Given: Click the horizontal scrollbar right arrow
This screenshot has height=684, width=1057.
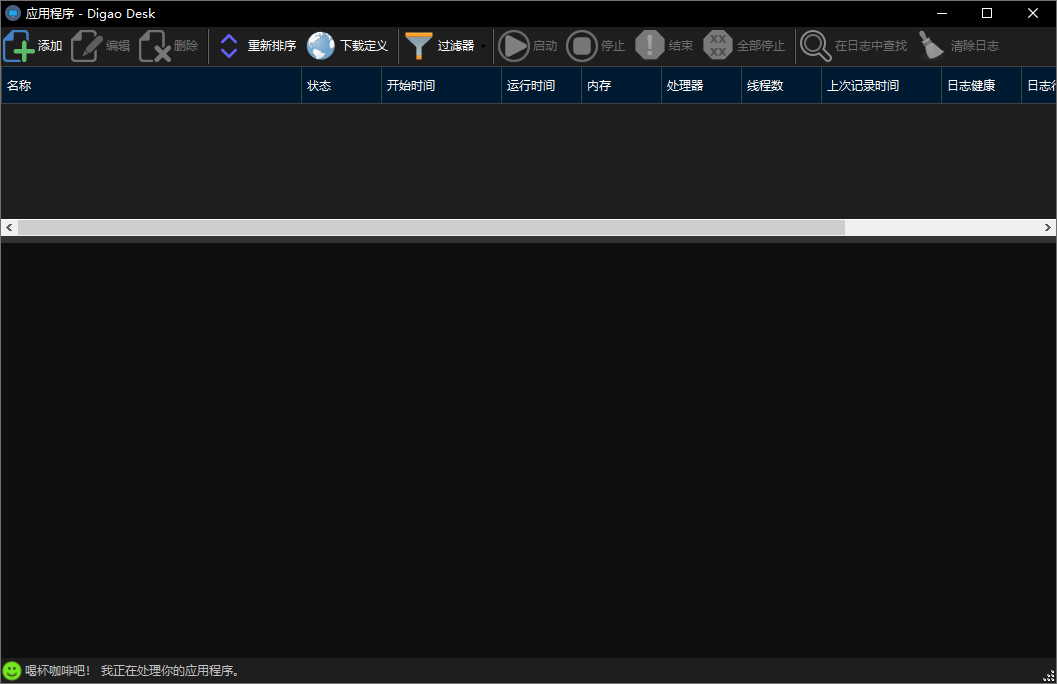Looking at the screenshot, I should coord(1048,228).
